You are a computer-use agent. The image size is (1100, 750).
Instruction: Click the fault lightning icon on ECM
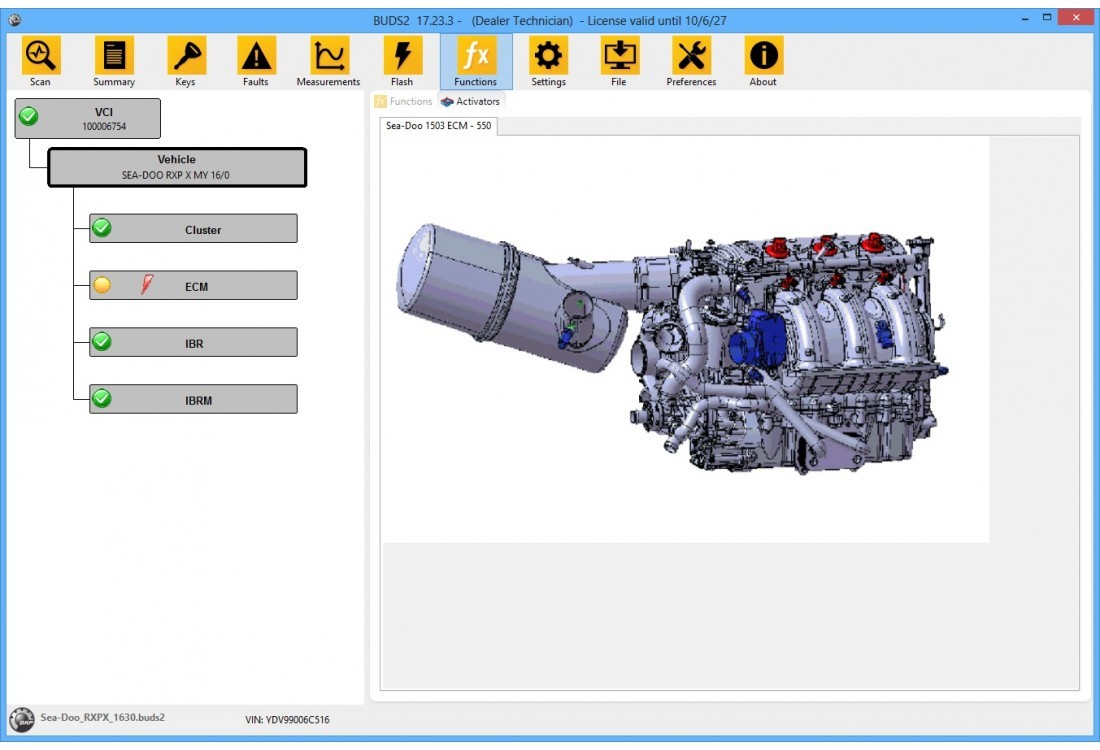(x=144, y=284)
